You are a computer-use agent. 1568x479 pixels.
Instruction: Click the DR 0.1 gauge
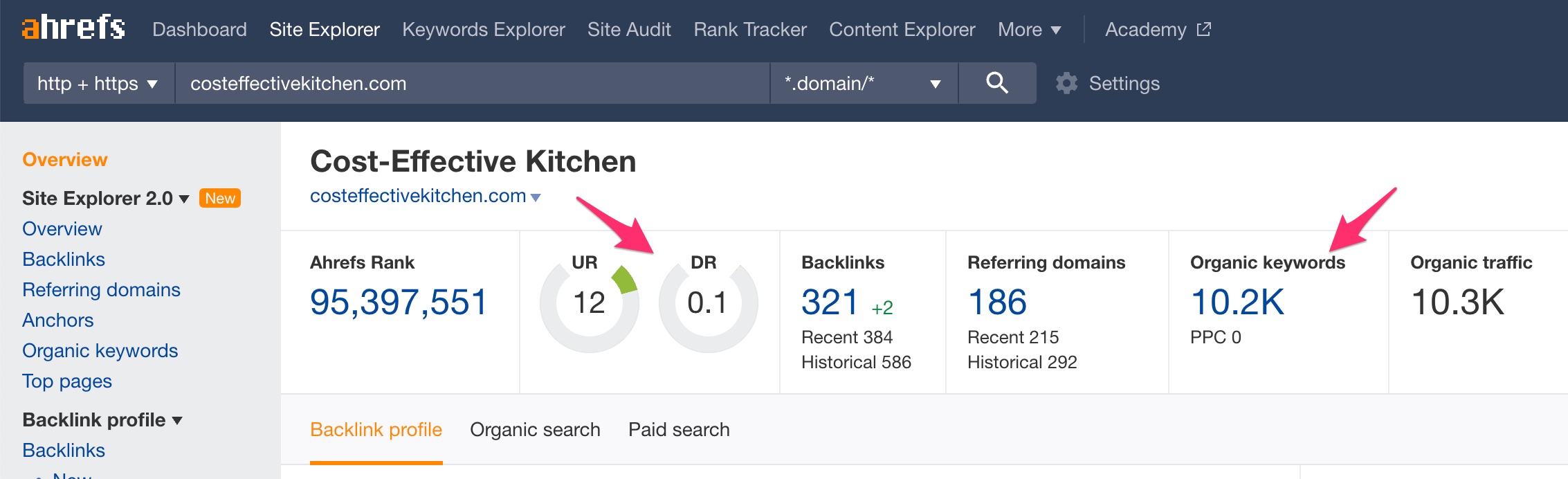(x=708, y=302)
